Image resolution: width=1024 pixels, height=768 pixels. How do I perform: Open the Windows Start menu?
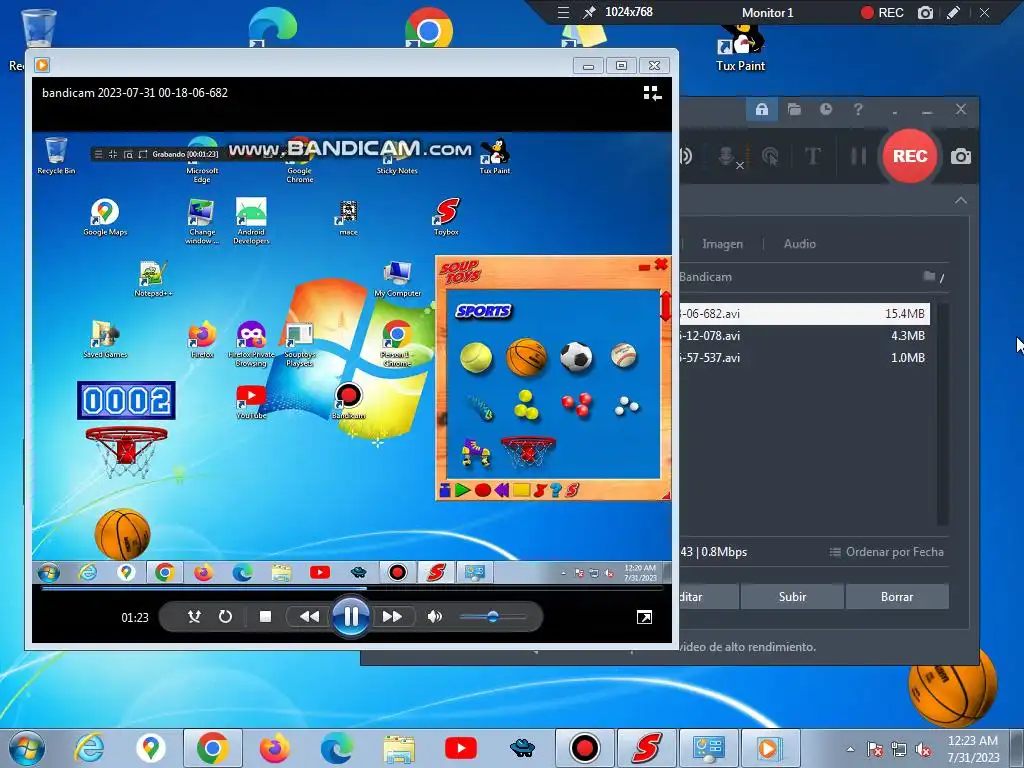coord(27,748)
